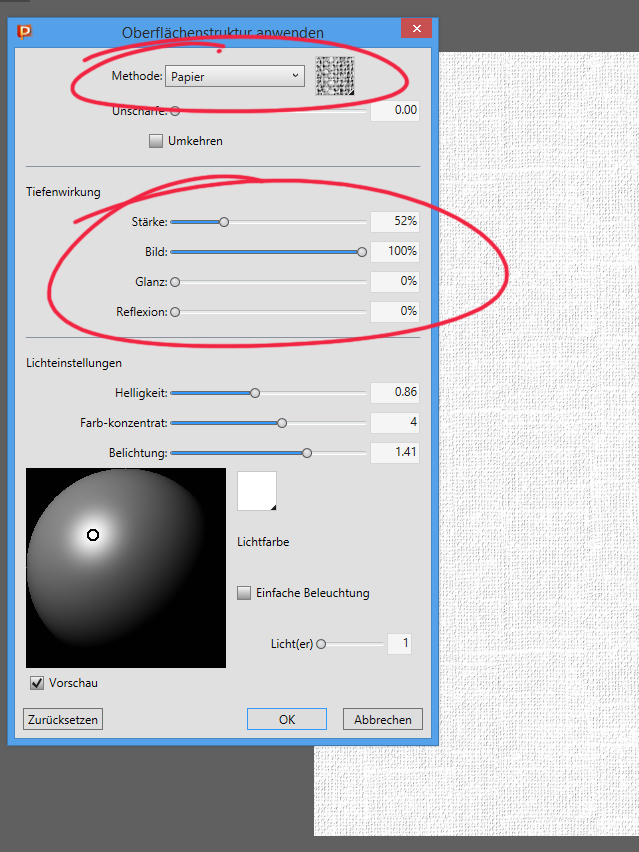The image size is (639, 852).
Task: Edit the Reflexion value field 0%
Action: point(395,311)
